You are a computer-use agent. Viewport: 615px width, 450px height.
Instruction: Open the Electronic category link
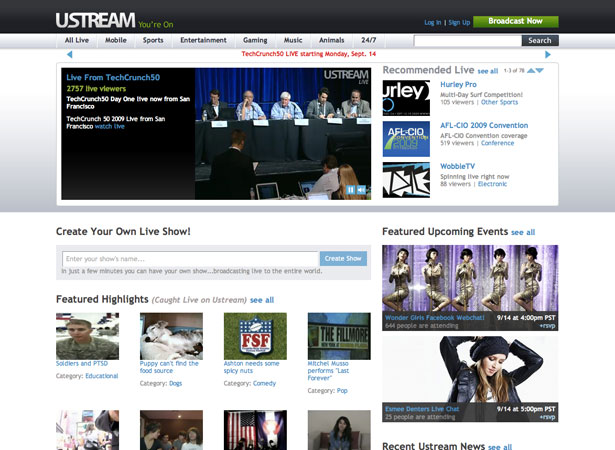[492, 184]
